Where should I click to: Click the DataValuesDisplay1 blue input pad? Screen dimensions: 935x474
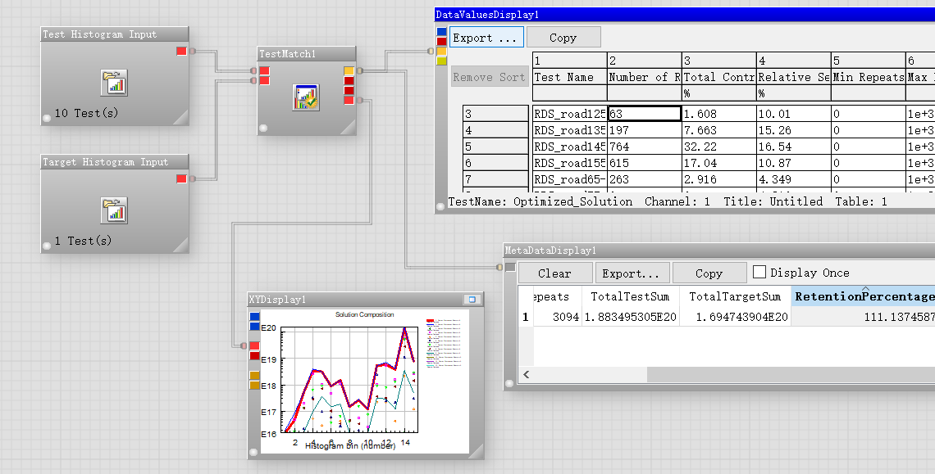[441, 32]
